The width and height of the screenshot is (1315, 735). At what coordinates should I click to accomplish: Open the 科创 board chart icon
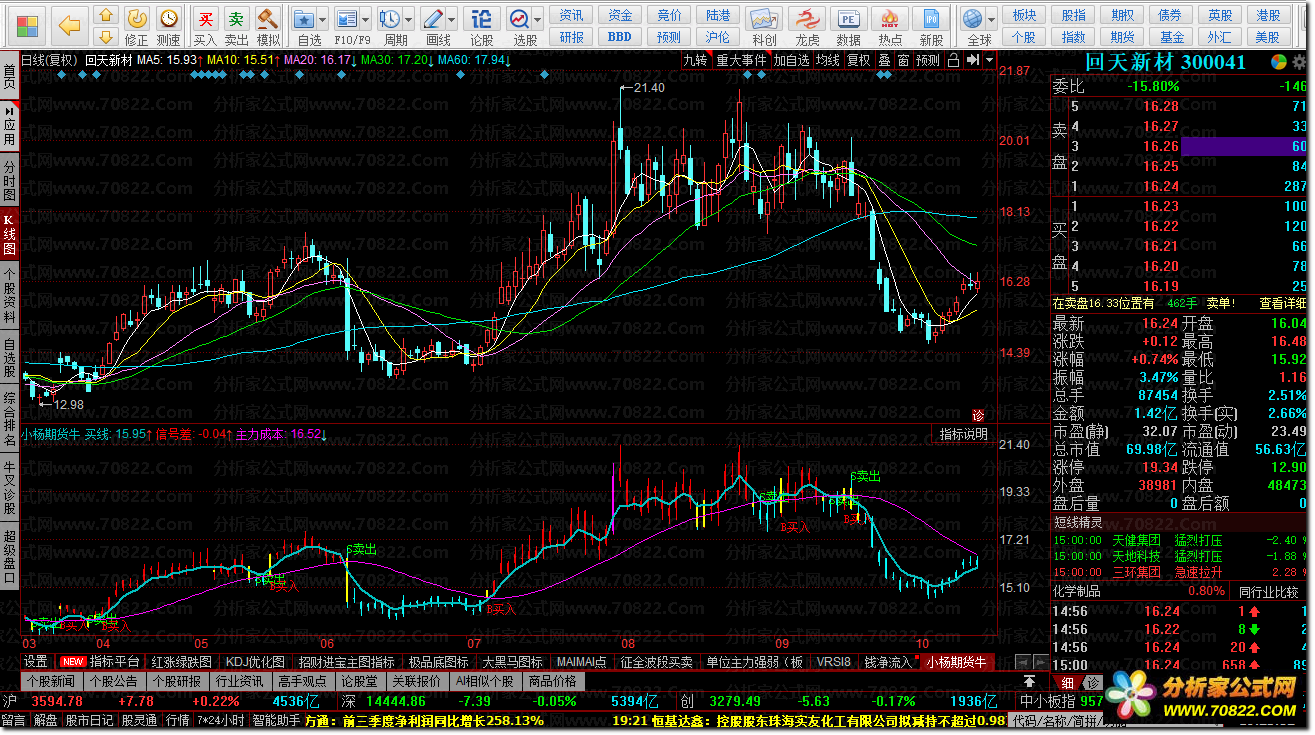click(765, 25)
